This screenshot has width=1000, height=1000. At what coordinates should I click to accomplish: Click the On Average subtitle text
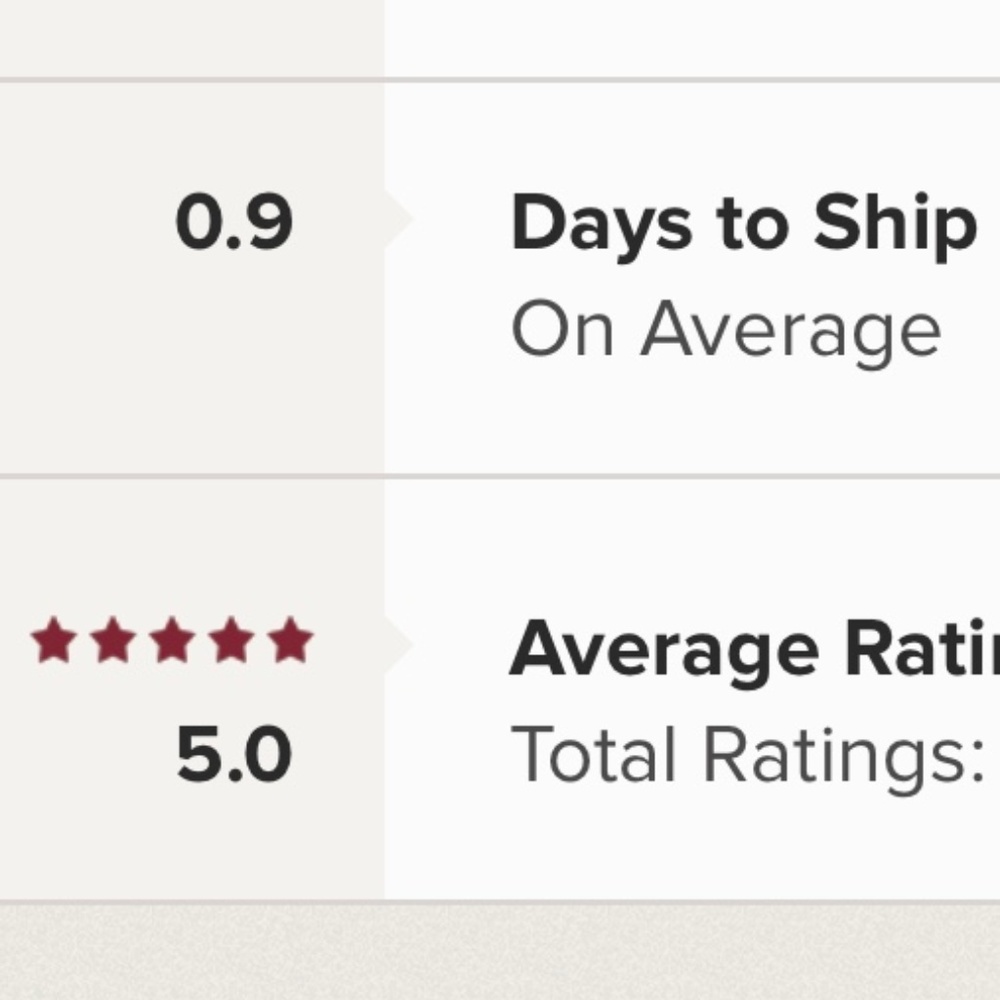726,333
